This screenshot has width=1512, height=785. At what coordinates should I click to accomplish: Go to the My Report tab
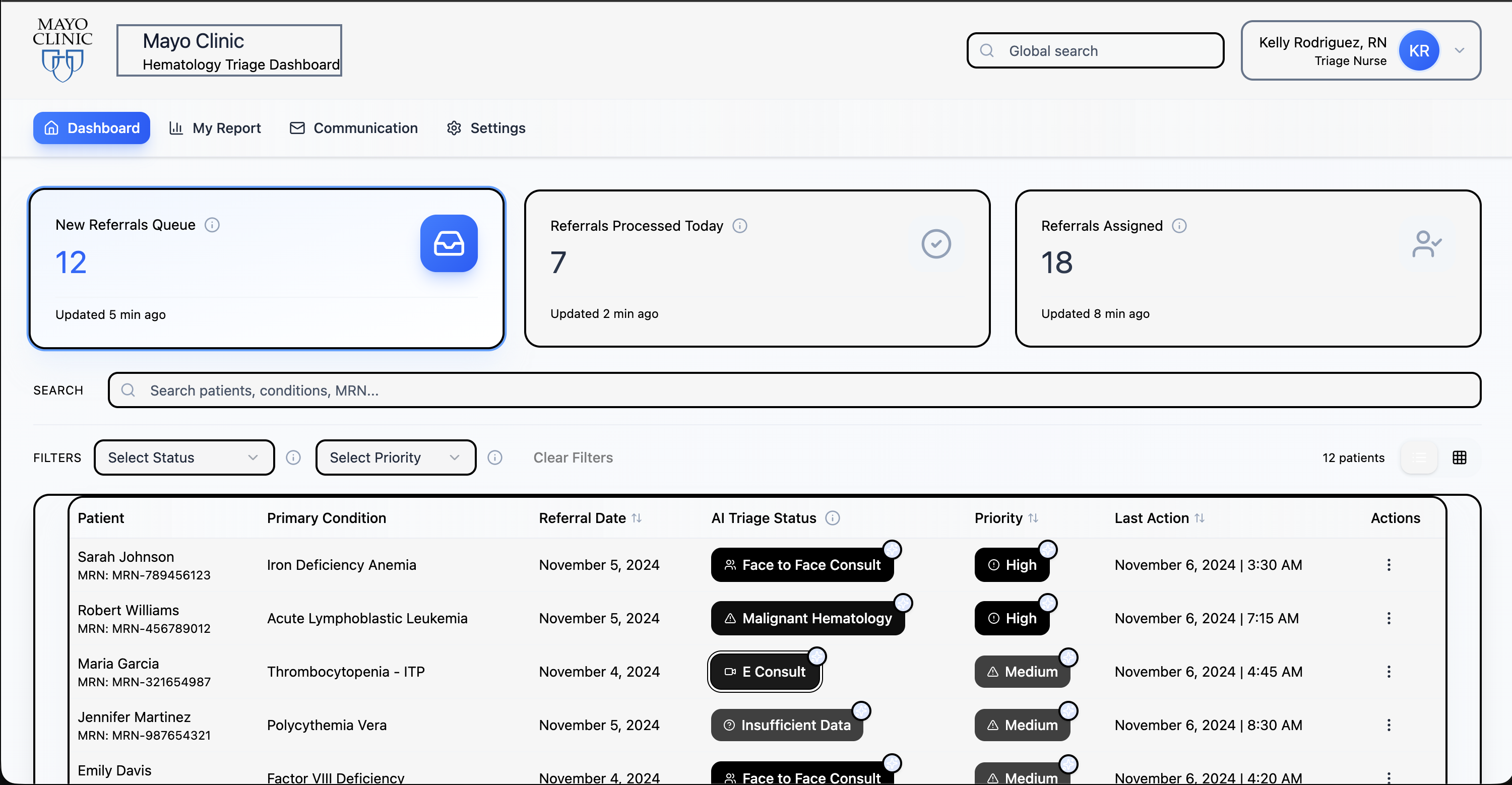tap(215, 128)
